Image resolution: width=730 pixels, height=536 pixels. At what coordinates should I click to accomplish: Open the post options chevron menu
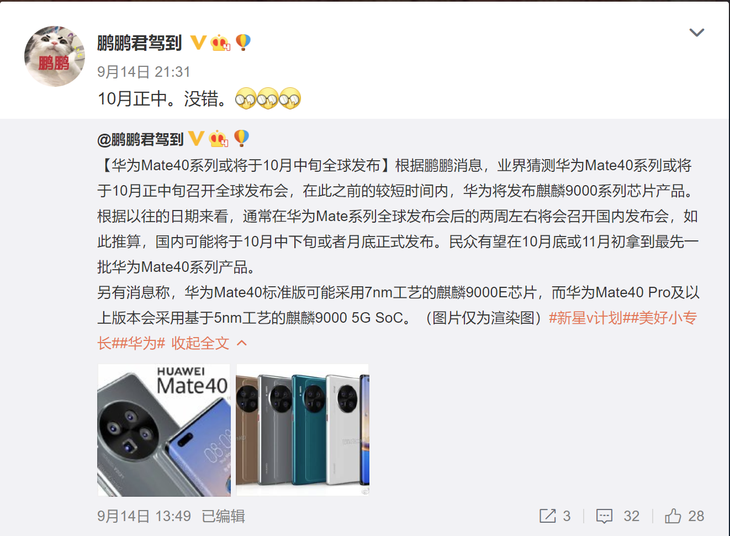(x=696, y=33)
